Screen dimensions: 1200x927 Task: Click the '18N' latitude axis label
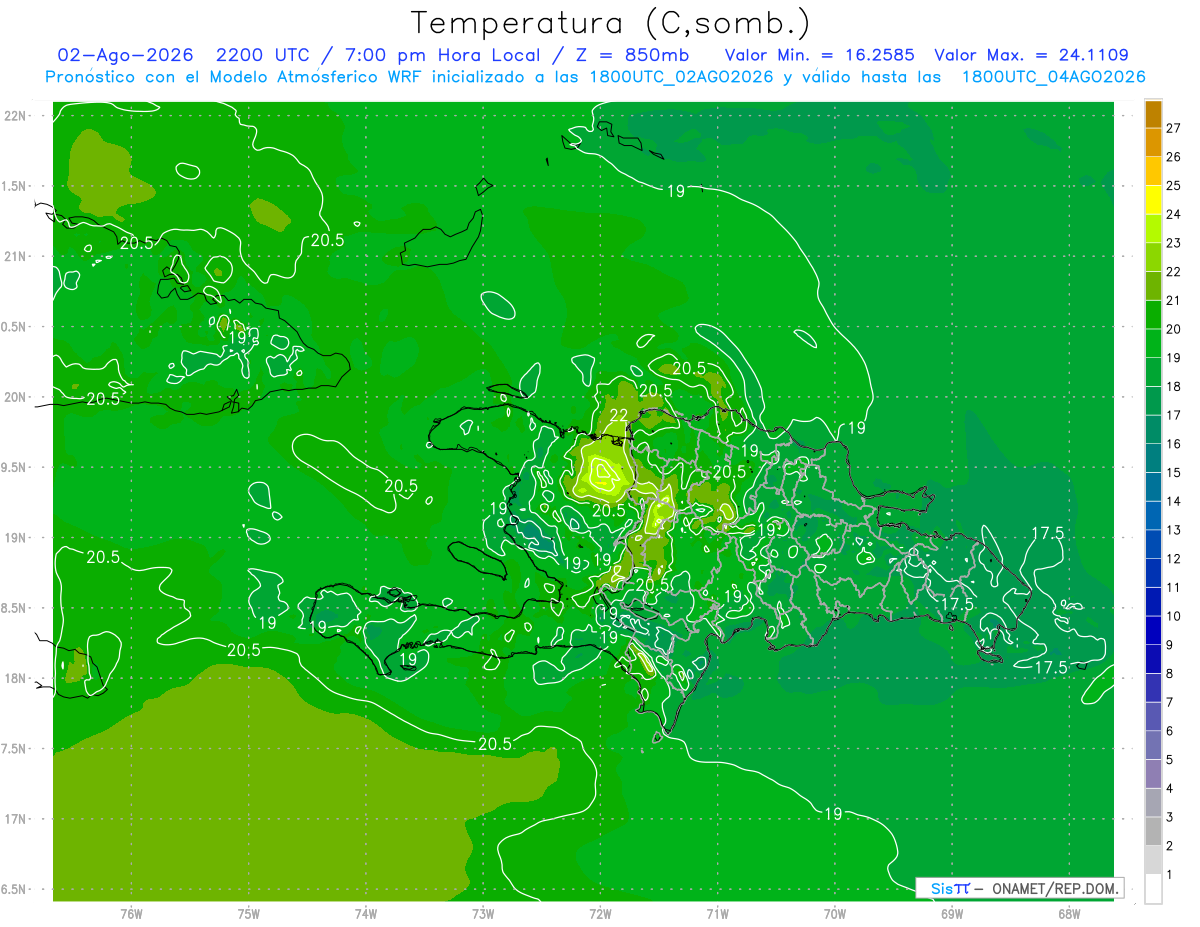click(x=15, y=678)
